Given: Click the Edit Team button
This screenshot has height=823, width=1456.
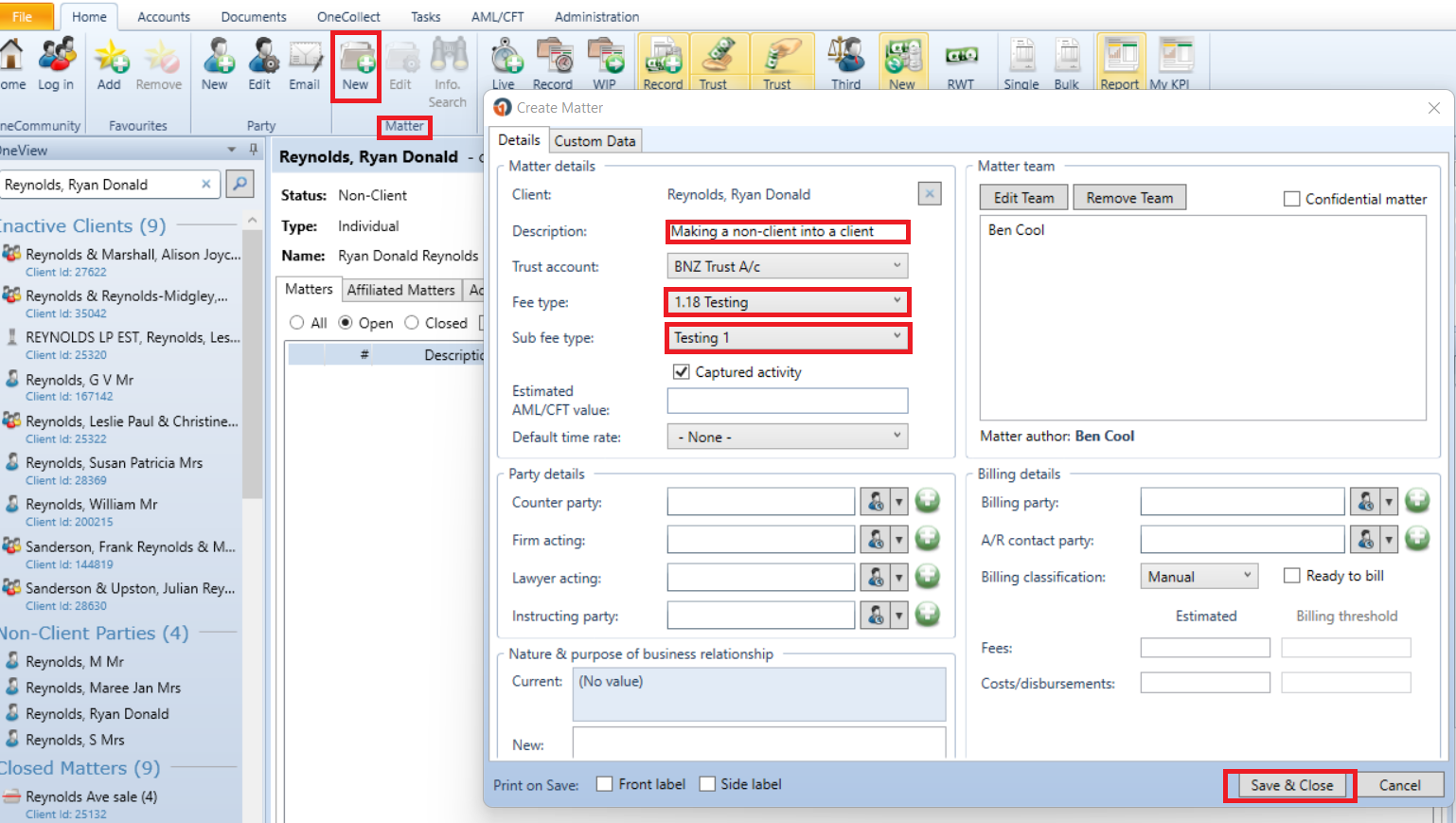Looking at the screenshot, I should coord(1023,197).
